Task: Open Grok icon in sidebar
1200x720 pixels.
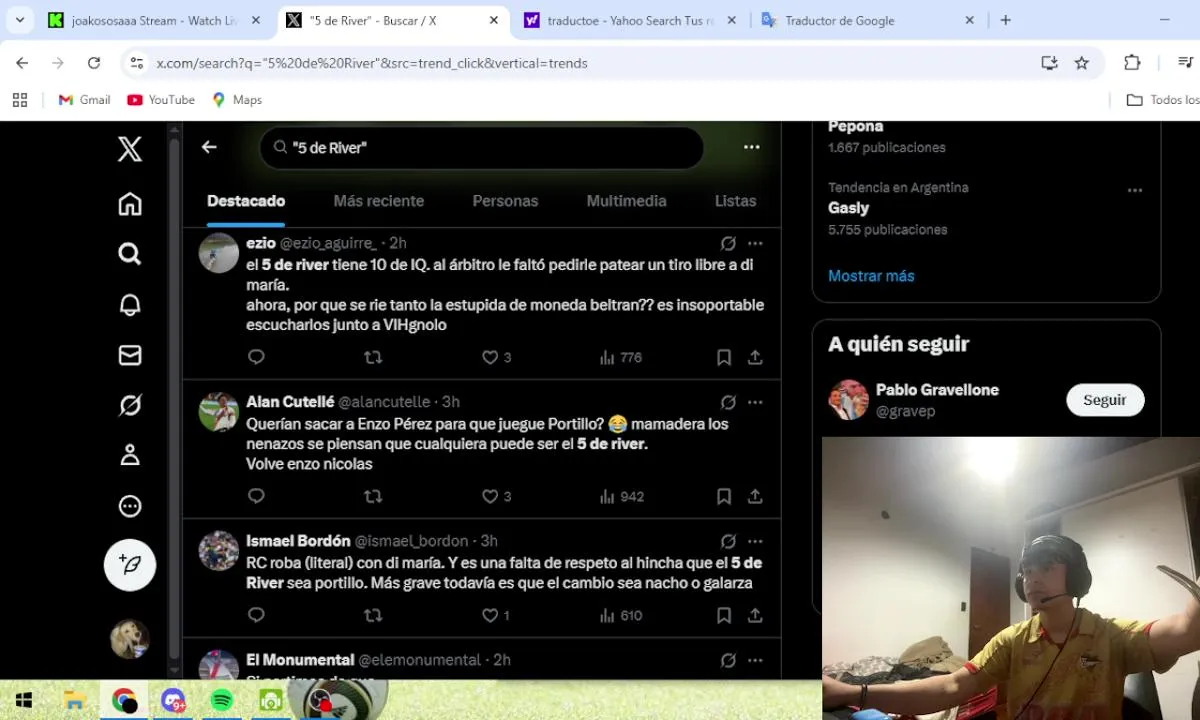Action: coord(130,405)
